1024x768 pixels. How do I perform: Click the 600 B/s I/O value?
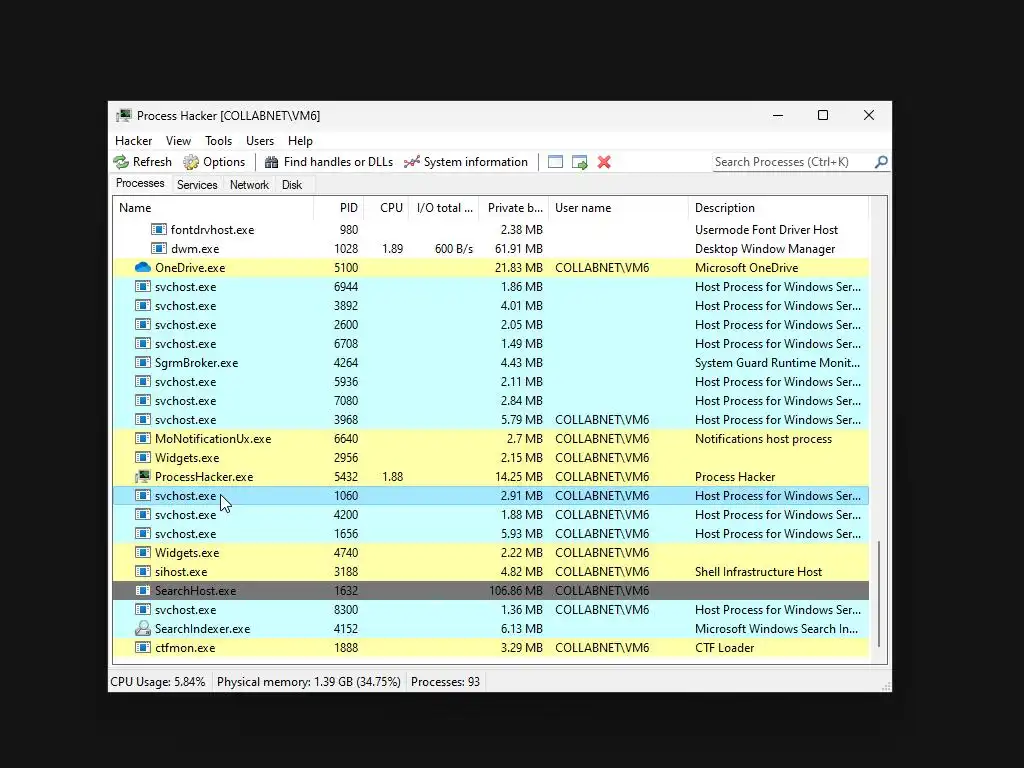click(454, 249)
